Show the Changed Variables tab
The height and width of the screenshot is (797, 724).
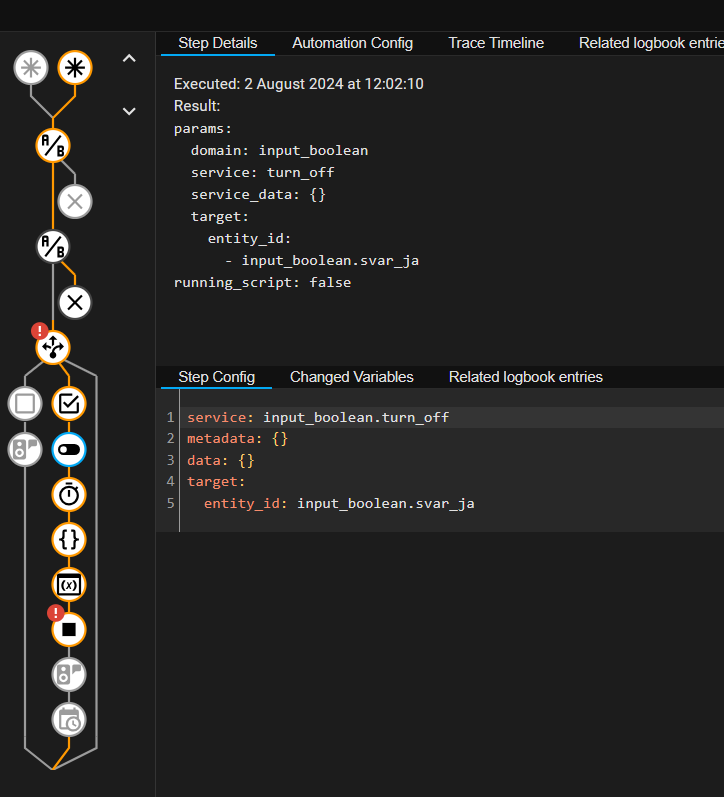[x=351, y=377]
